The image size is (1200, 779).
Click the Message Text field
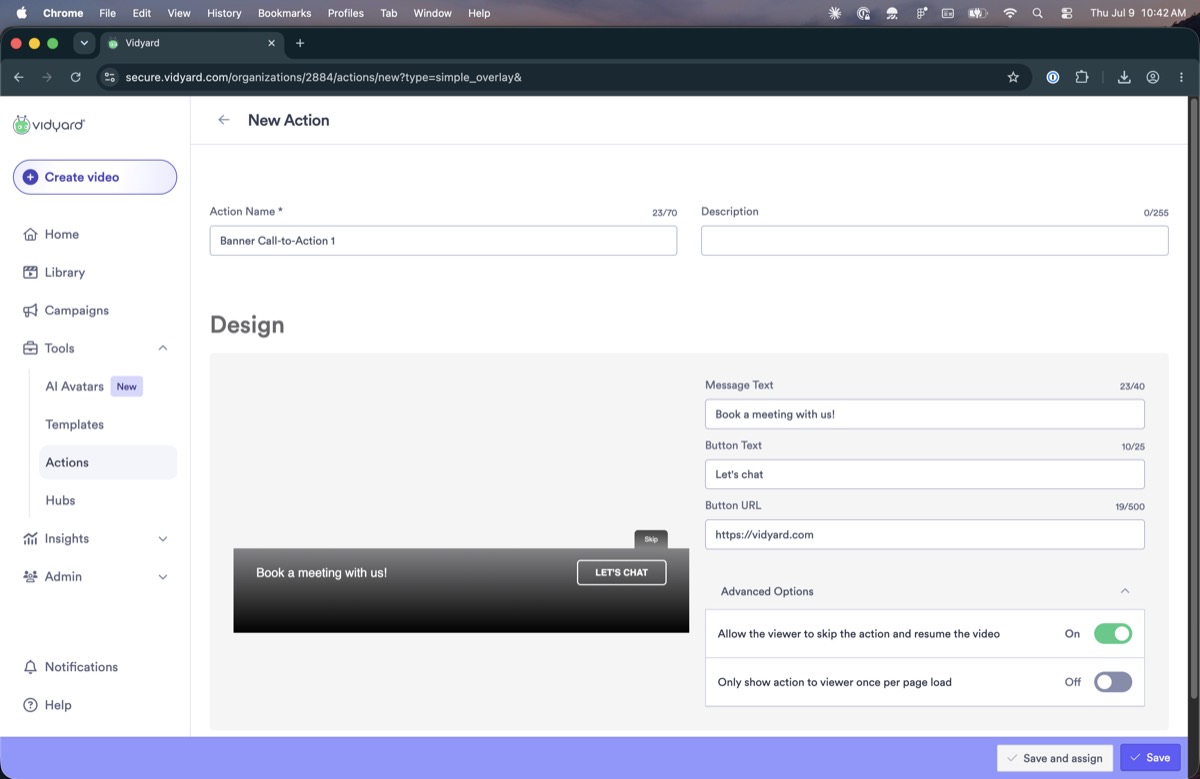coord(924,414)
